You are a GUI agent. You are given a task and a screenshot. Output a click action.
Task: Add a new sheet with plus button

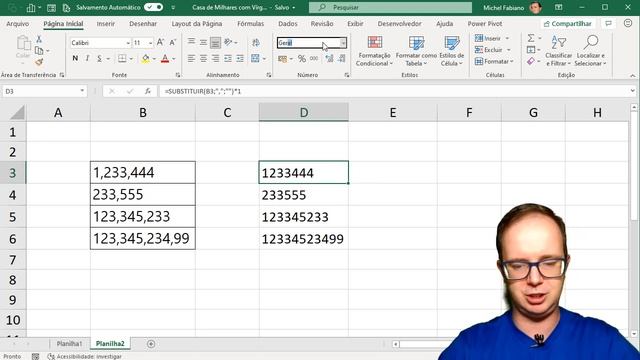(x=151, y=344)
